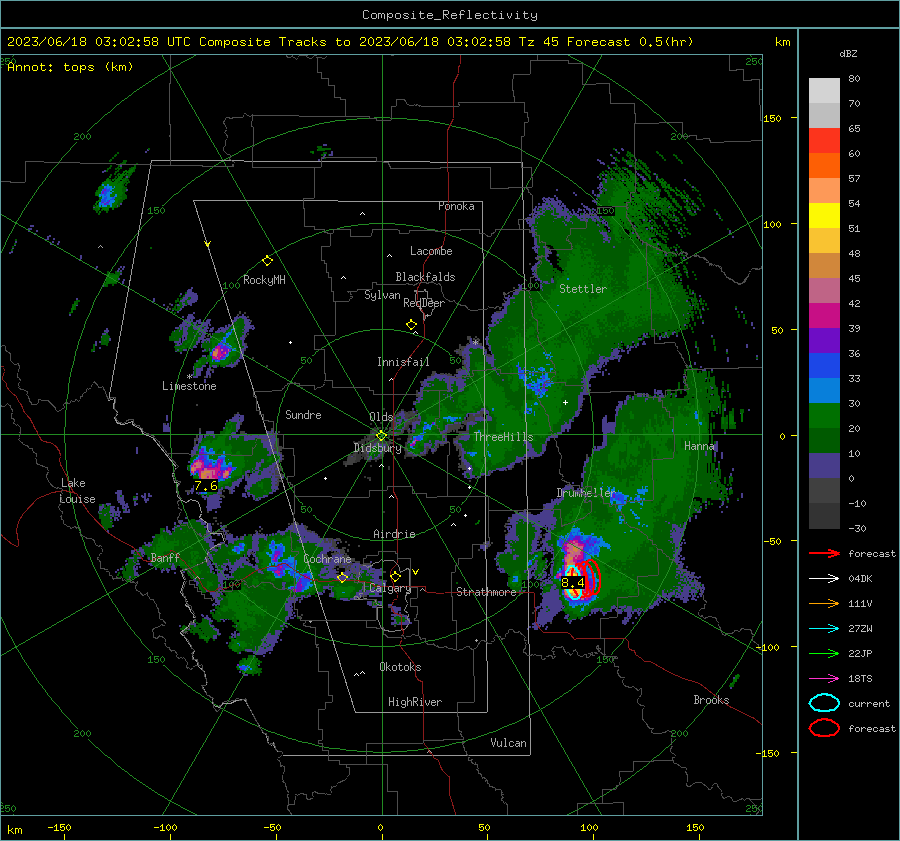Click the 7.6 storm top label
The width and height of the screenshot is (900, 841).
click(x=205, y=486)
